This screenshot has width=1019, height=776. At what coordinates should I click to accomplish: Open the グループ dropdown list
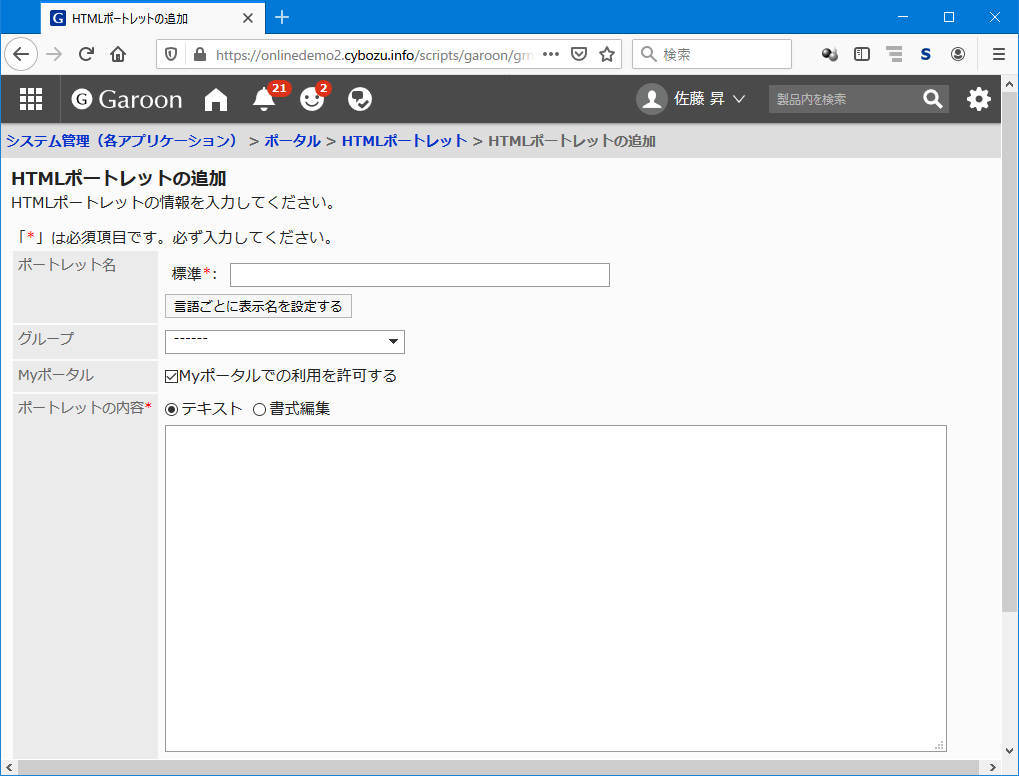[284, 341]
